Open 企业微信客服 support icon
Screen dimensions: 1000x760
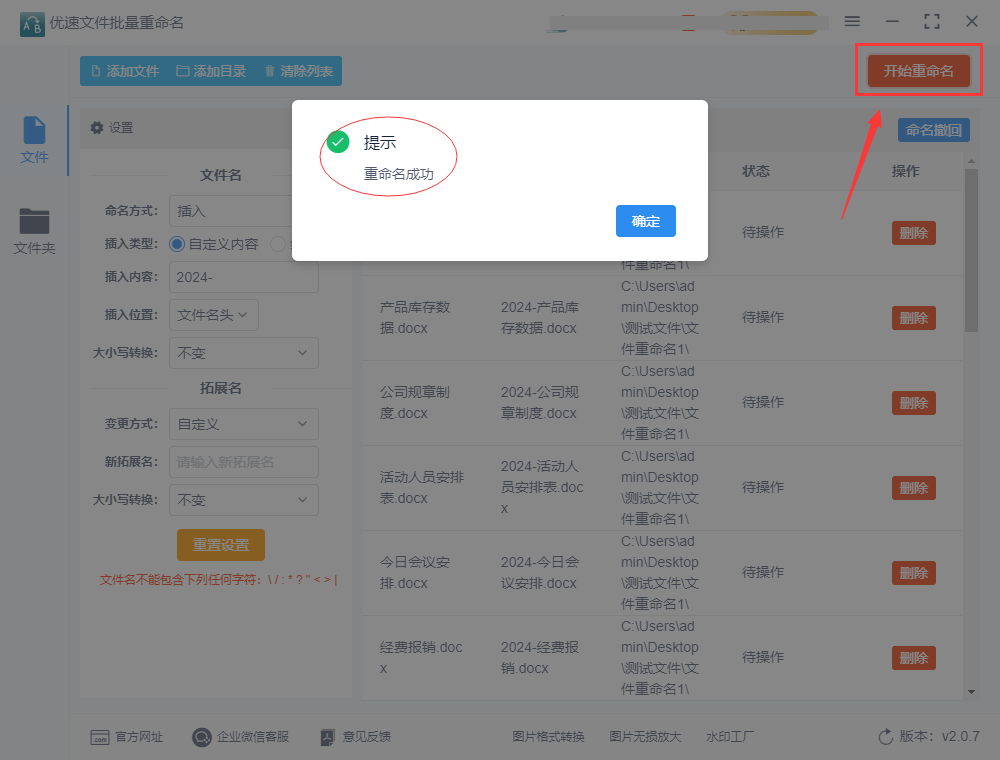coord(202,737)
